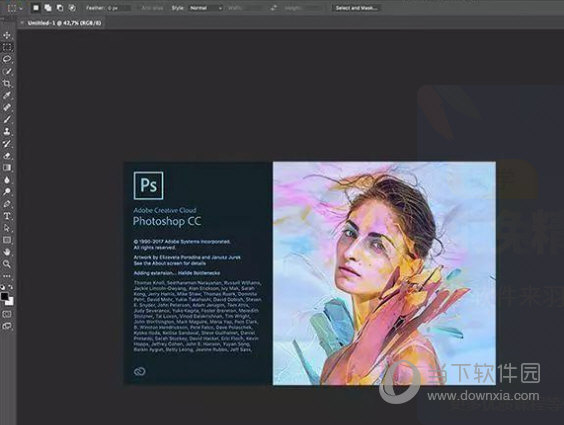Select the History Brush tool
The image size is (564, 425).
pyautogui.click(x=6, y=143)
